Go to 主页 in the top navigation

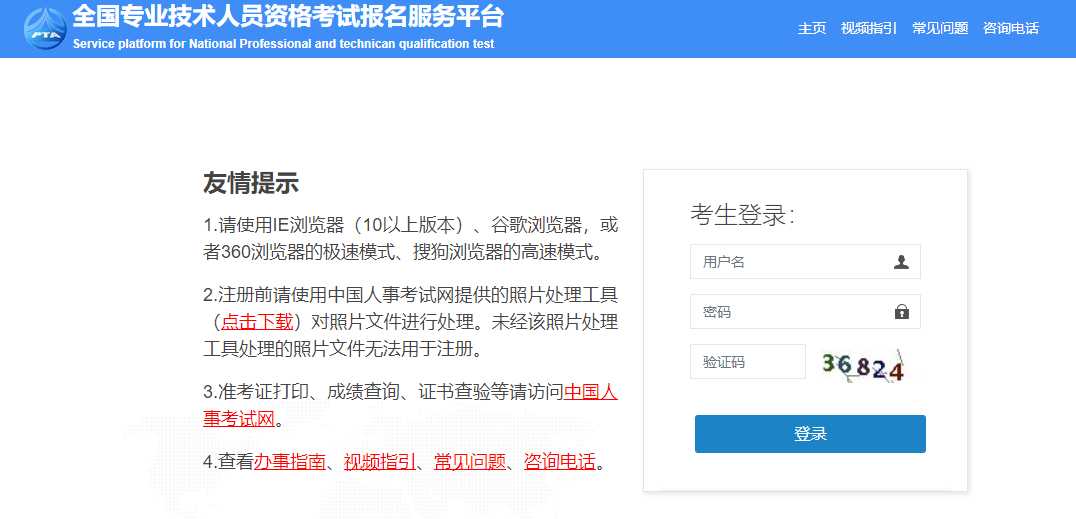(811, 28)
